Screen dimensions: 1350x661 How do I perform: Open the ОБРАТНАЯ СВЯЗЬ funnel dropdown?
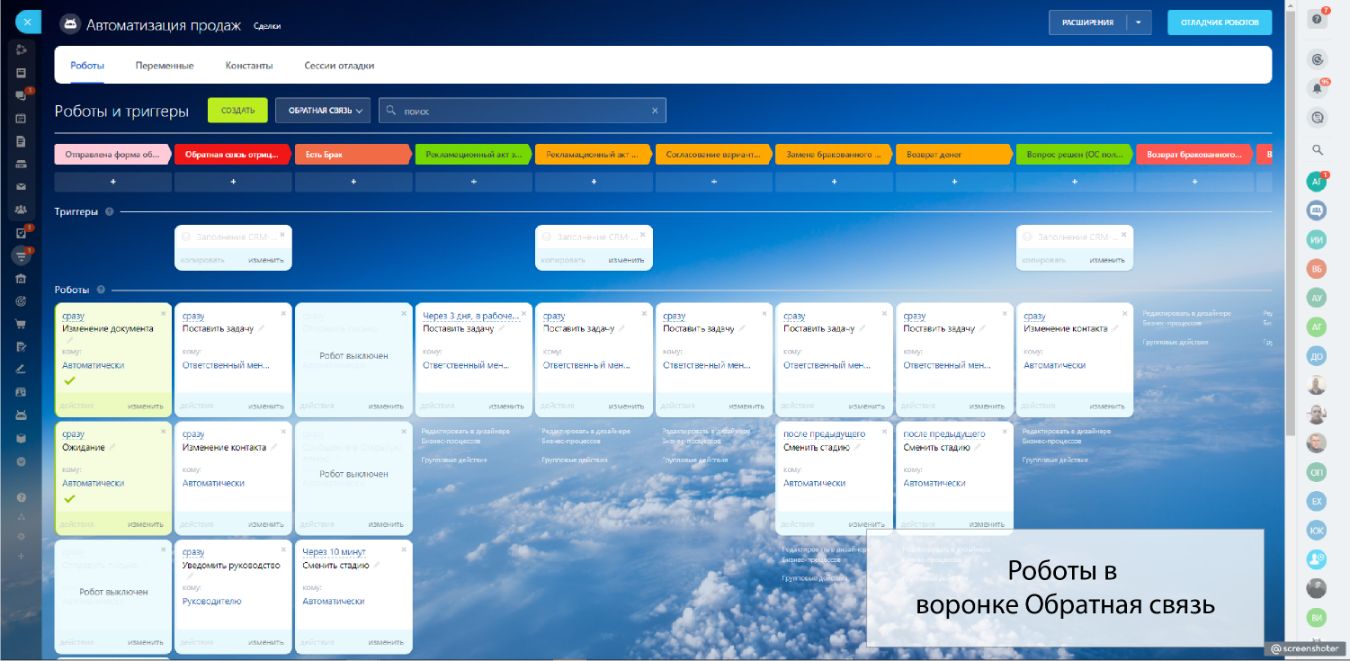tap(323, 111)
